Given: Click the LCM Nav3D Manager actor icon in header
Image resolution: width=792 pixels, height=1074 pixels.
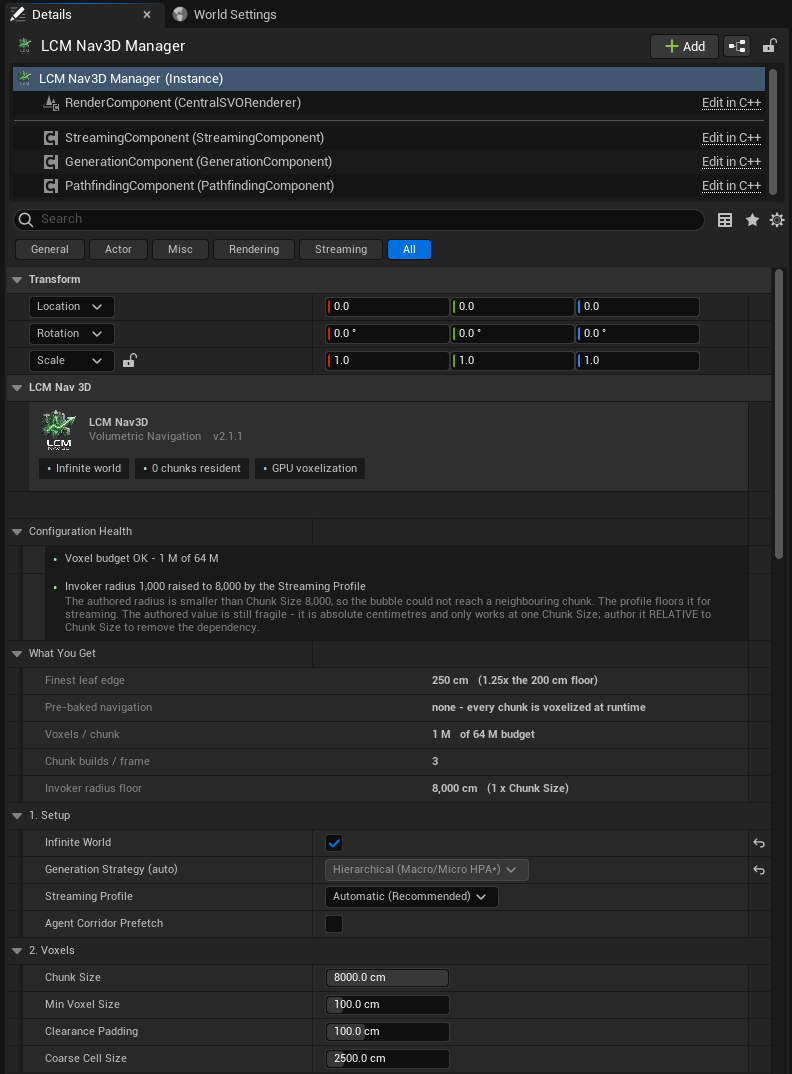Looking at the screenshot, I should point(25,46).
